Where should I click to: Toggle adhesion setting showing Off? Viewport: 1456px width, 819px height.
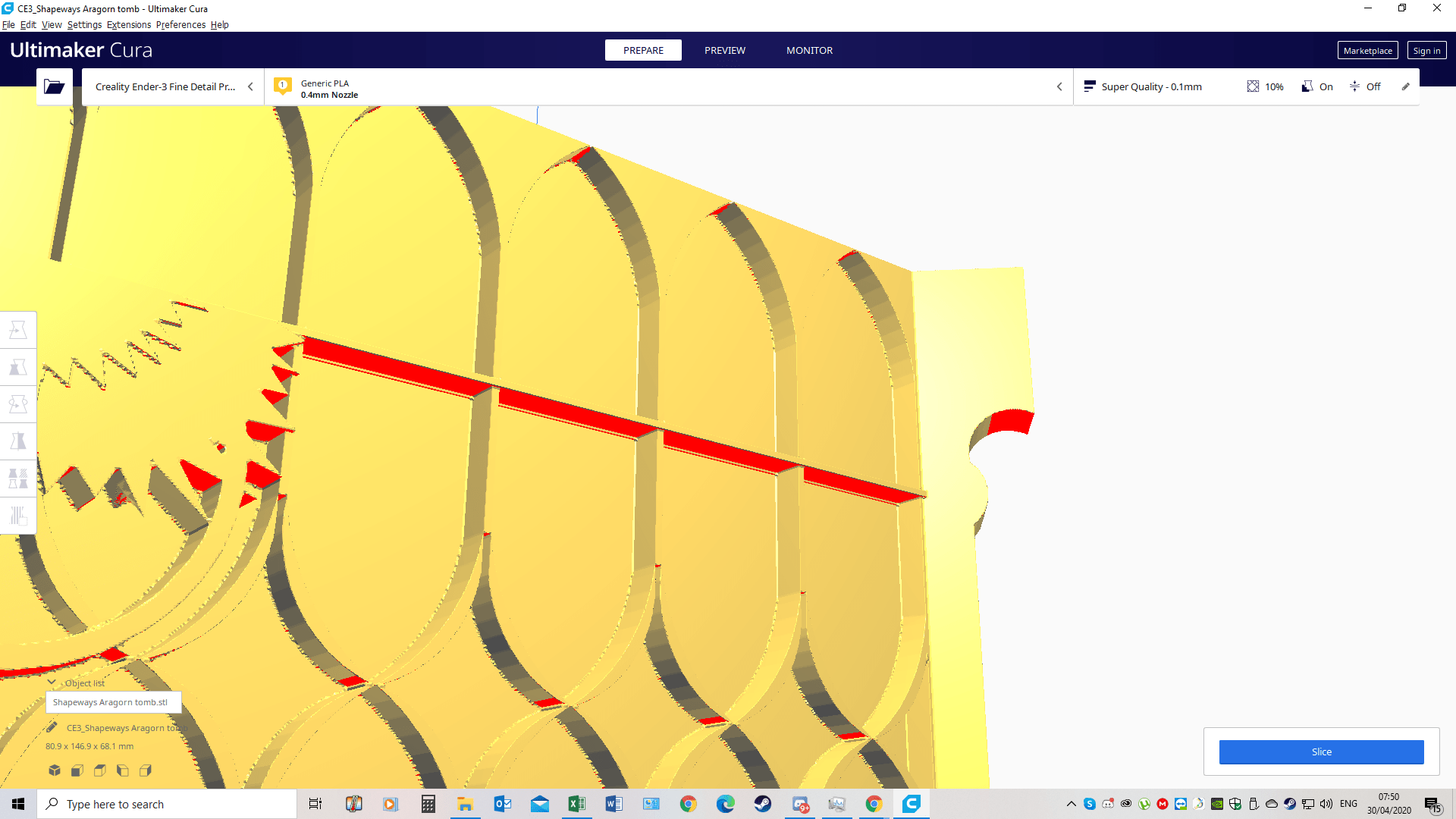coord(1365,86)
